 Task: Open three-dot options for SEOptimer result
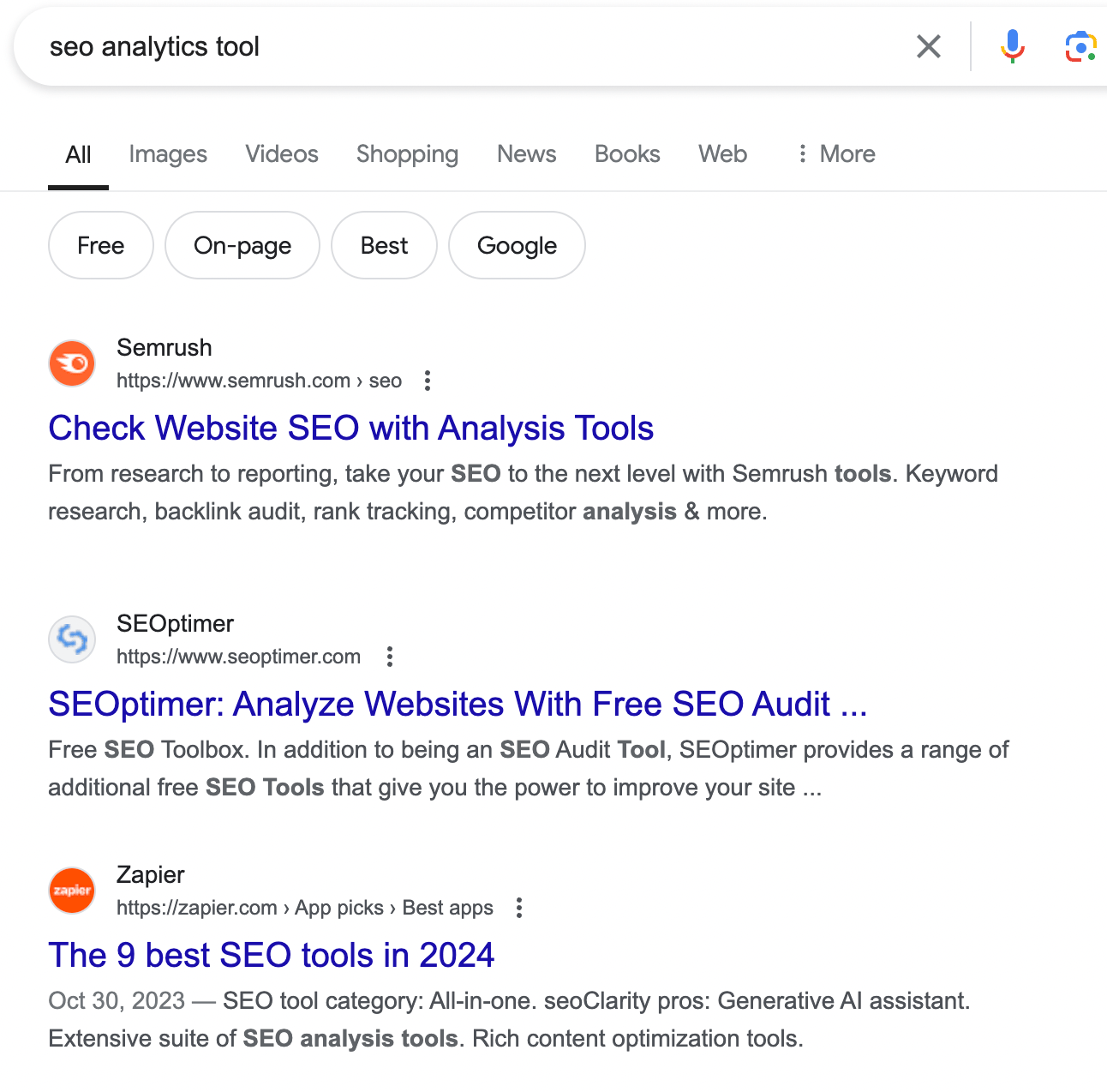click(390, 657)
